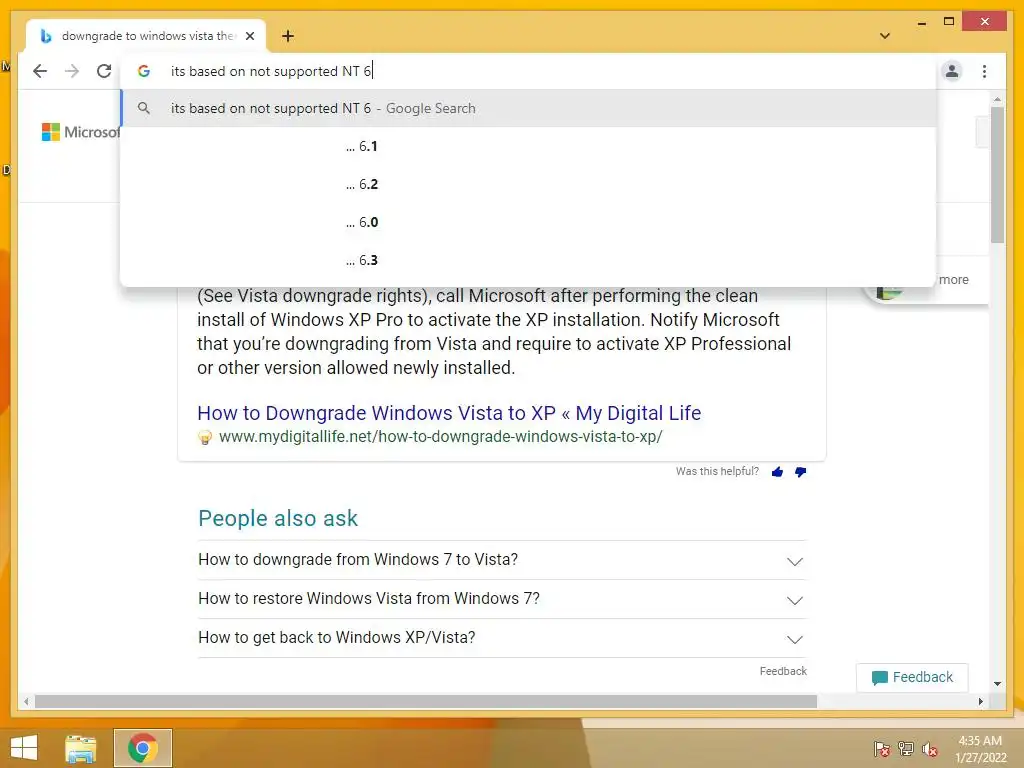
Task: Open File Explorer from the taskbar
Action: coord(81,748)
